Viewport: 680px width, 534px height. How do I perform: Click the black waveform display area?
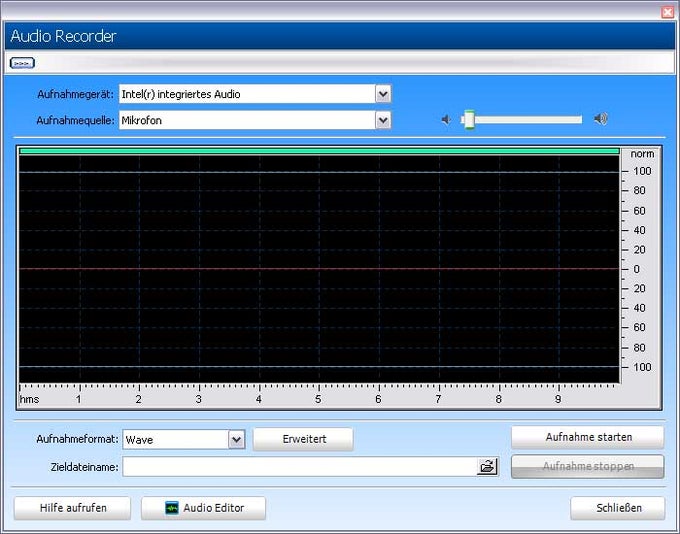coord(319,269)
